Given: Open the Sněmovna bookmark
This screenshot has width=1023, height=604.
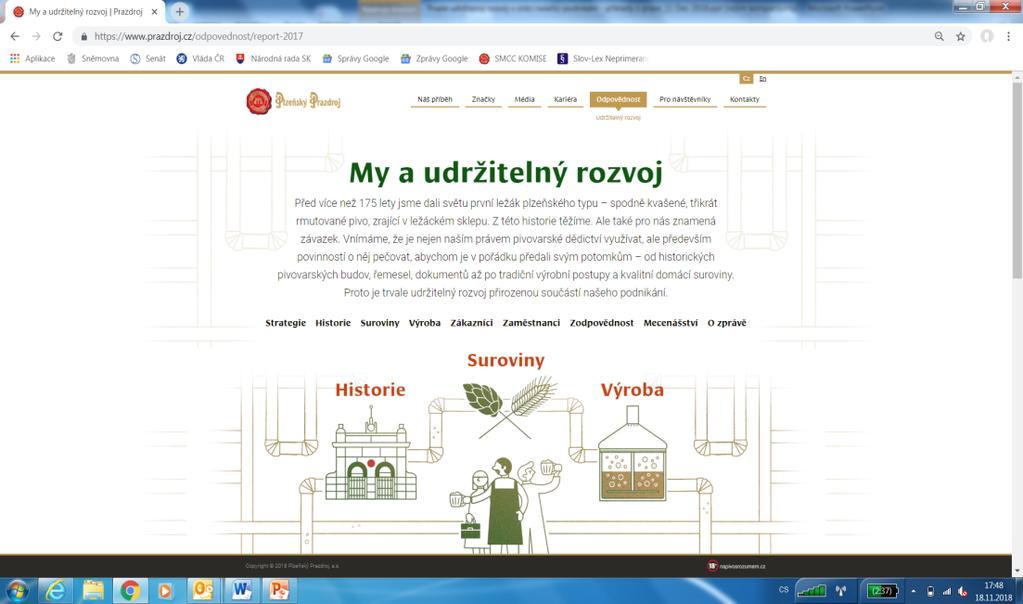Looking at the screenshot, I should tap(93, 59).
